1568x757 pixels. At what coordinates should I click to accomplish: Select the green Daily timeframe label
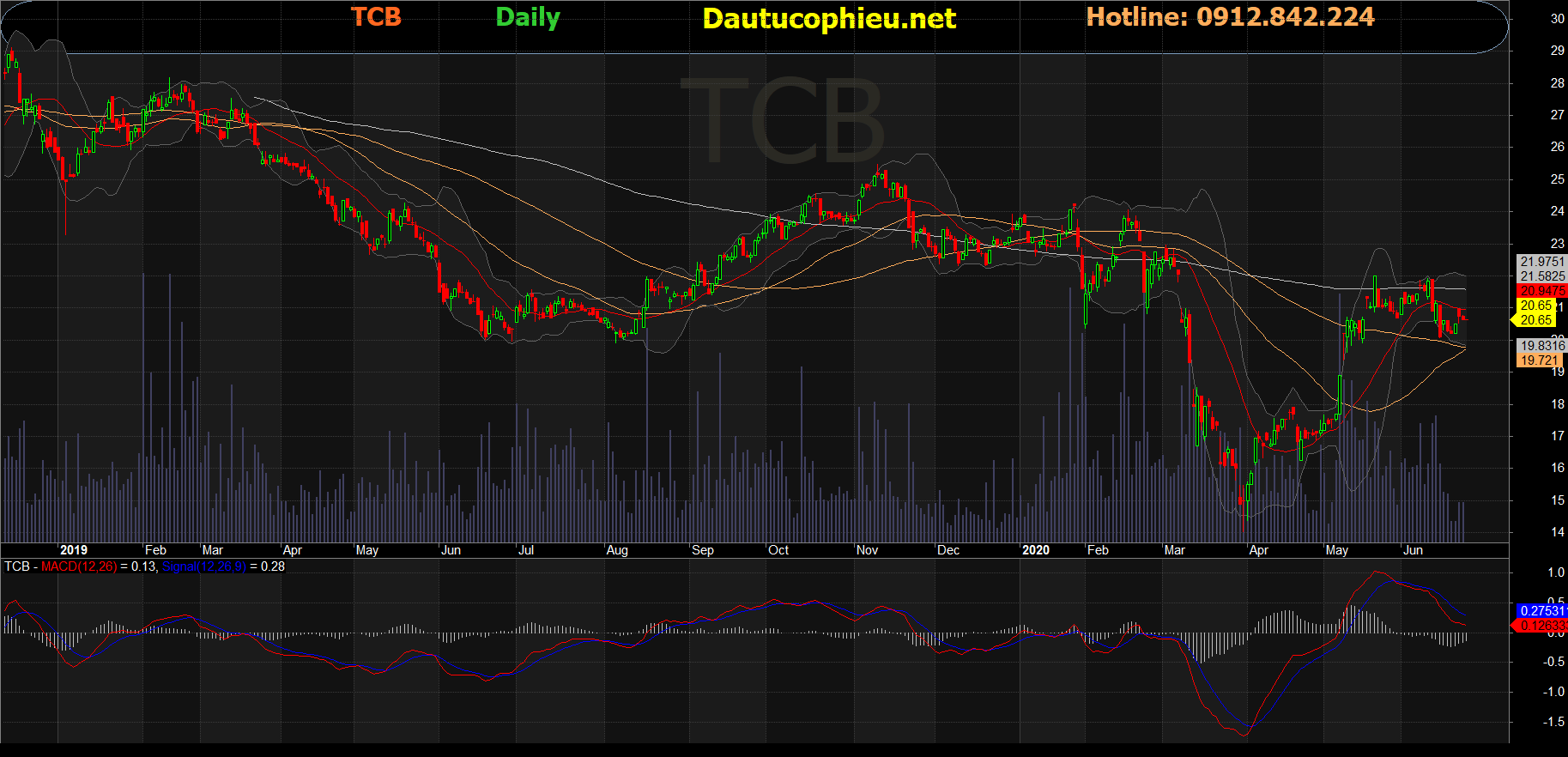pyautogui.click(x=528, y=17)
